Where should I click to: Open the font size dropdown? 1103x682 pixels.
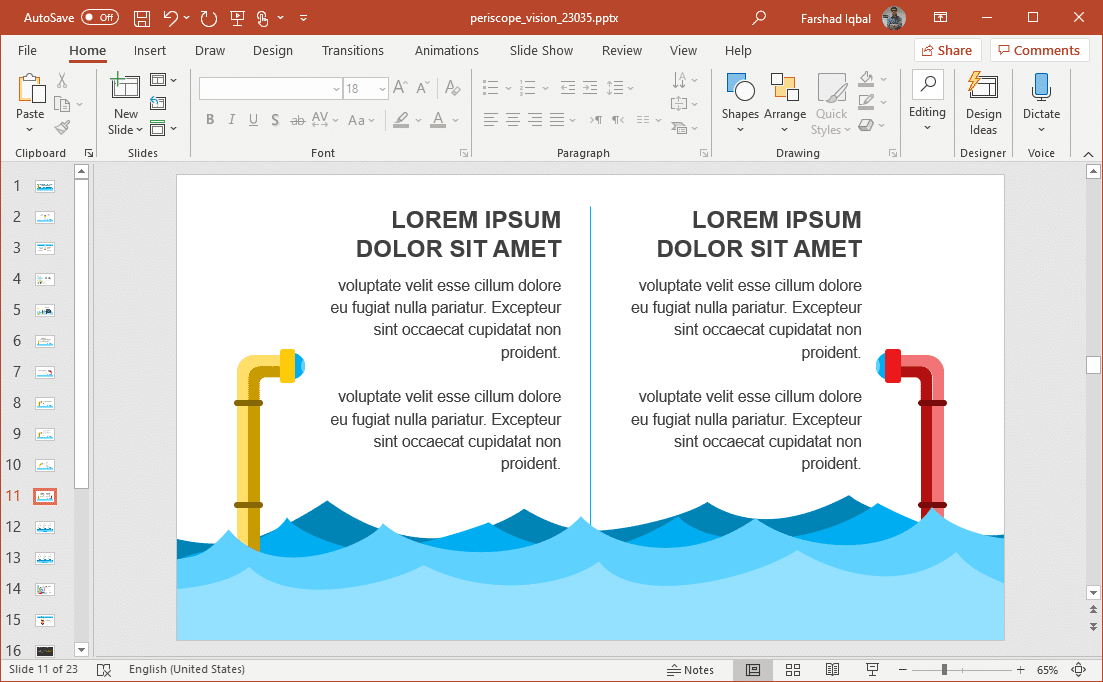point(382,89)
